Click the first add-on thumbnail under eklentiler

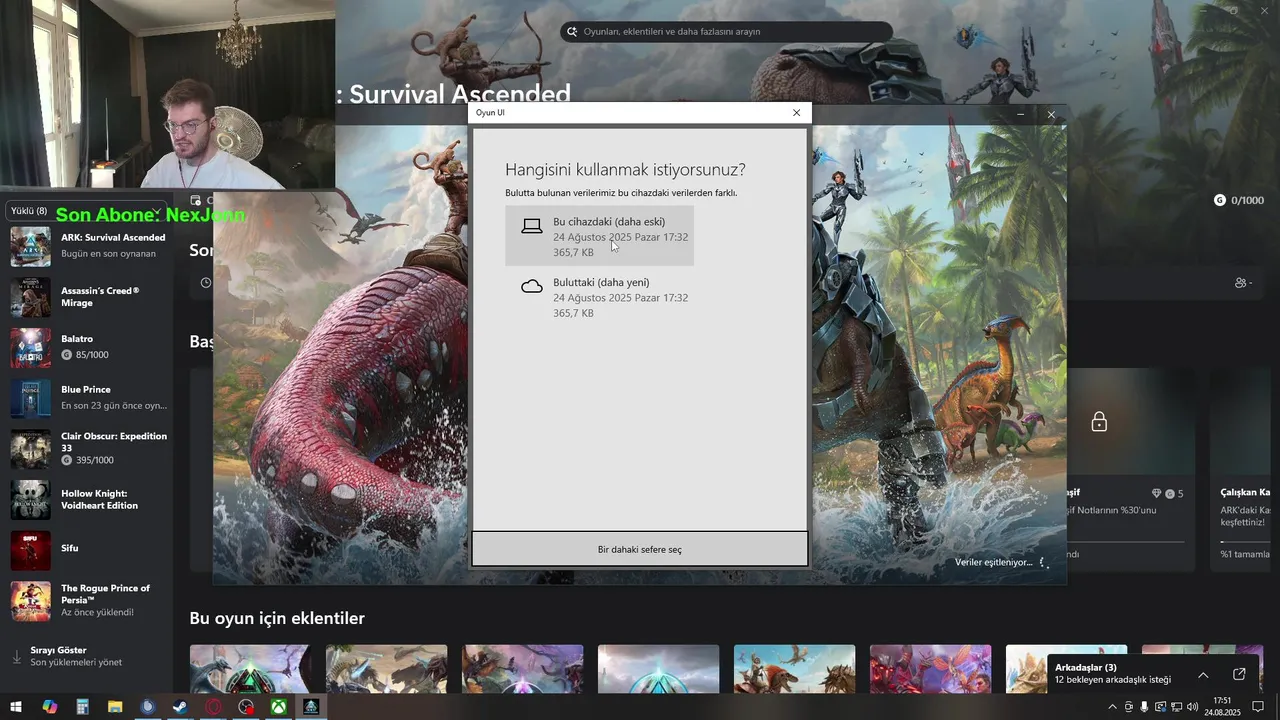pos(250,668)
